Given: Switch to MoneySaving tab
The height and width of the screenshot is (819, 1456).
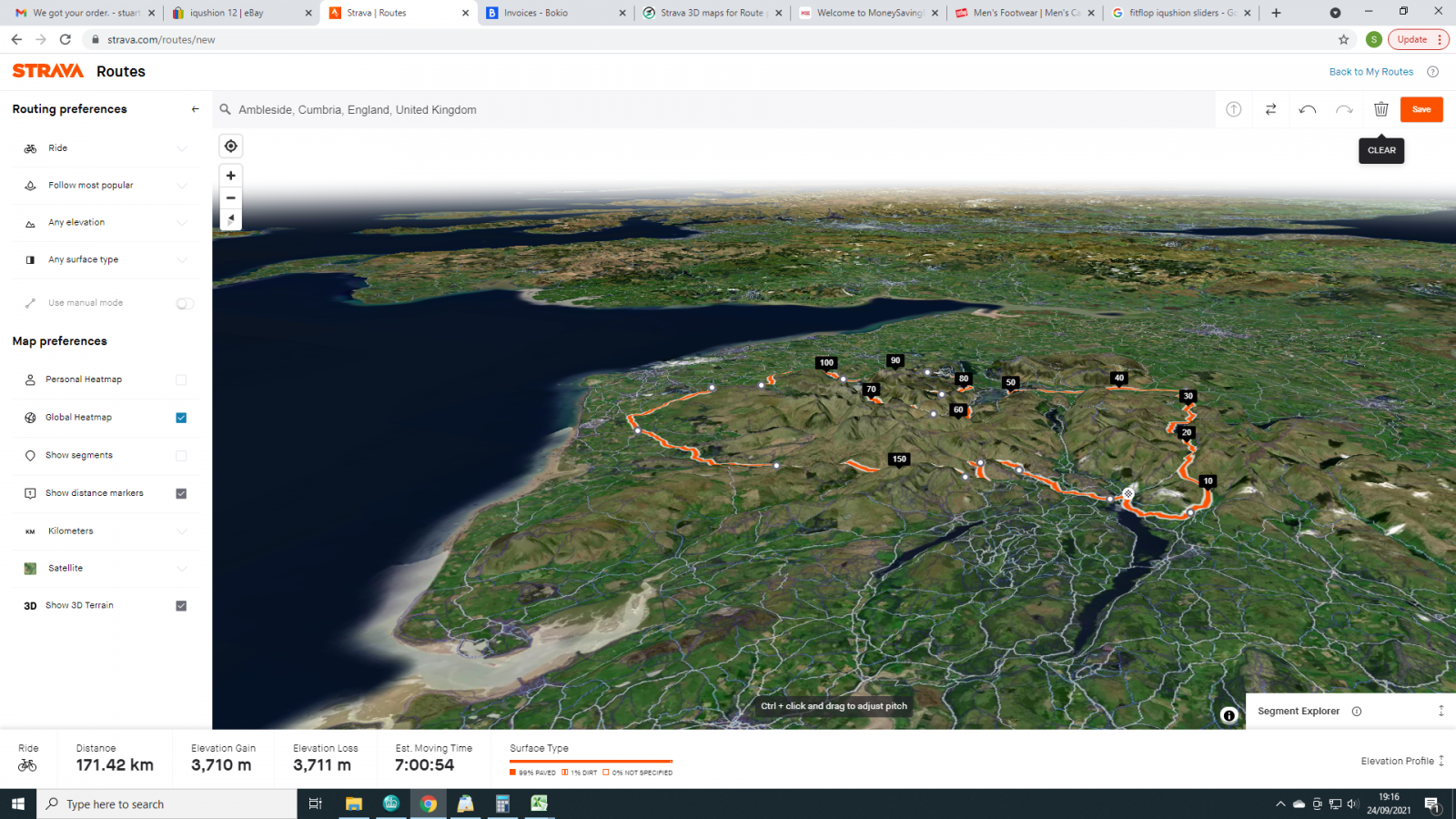Looking at the screenshot, I should [868, 13].
